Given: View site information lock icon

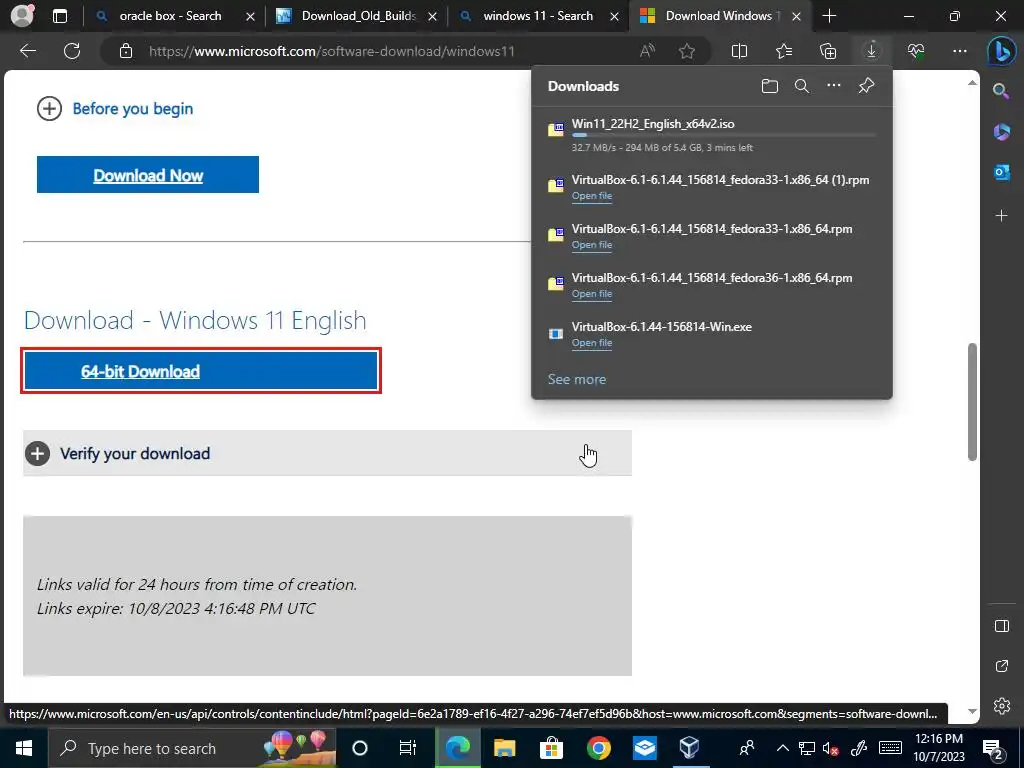Looking at the screenshot, I should 126,51.
